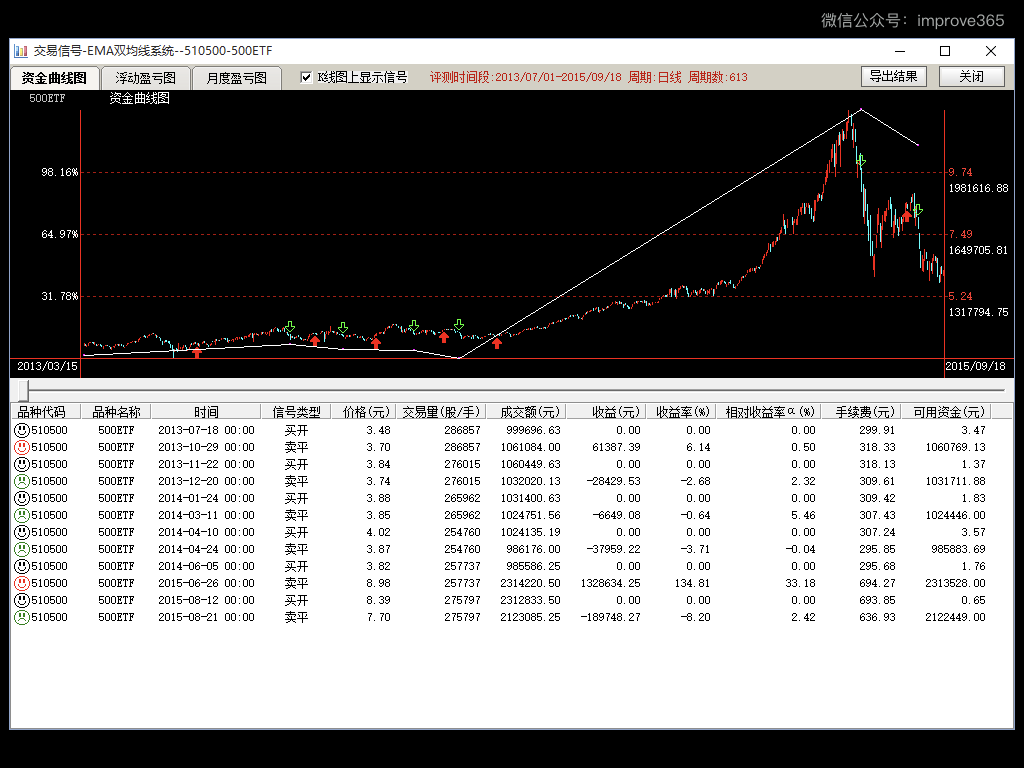Viewport: 1024px width, 768px height.
Task: Click the face icon on the 2015-08-12 row
Action: [21, 600]
